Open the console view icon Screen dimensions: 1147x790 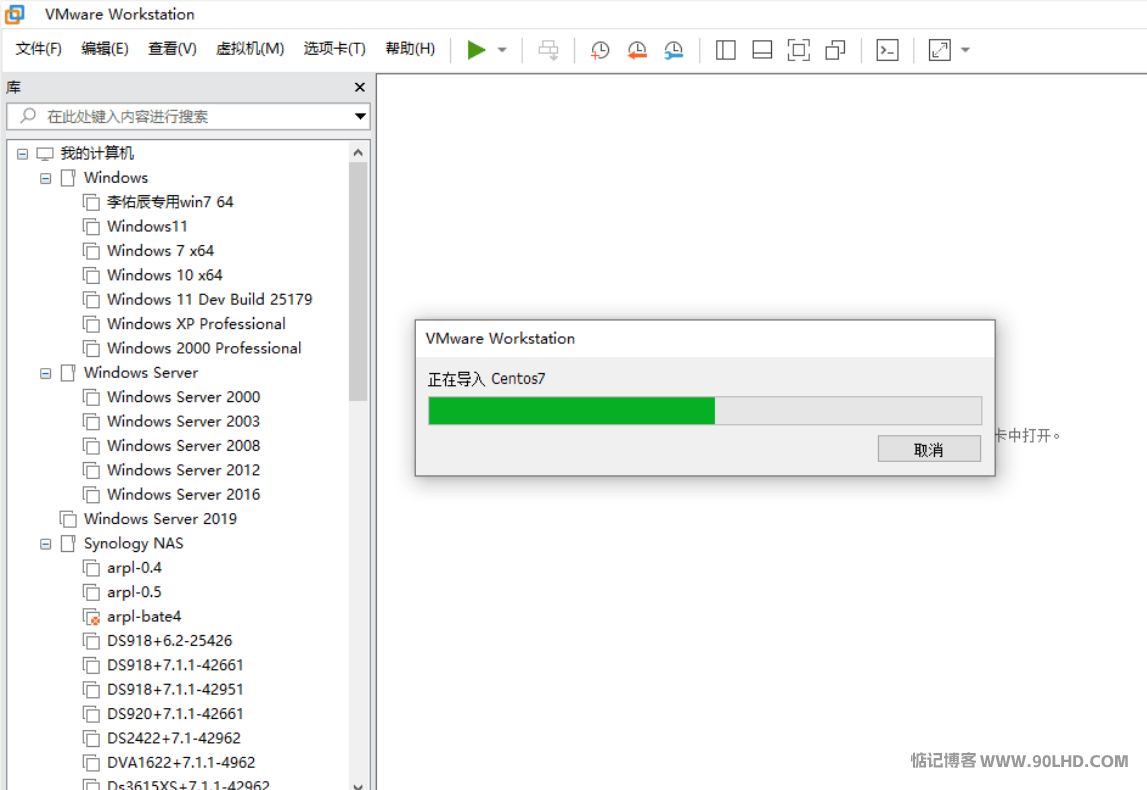coord(887,50)
